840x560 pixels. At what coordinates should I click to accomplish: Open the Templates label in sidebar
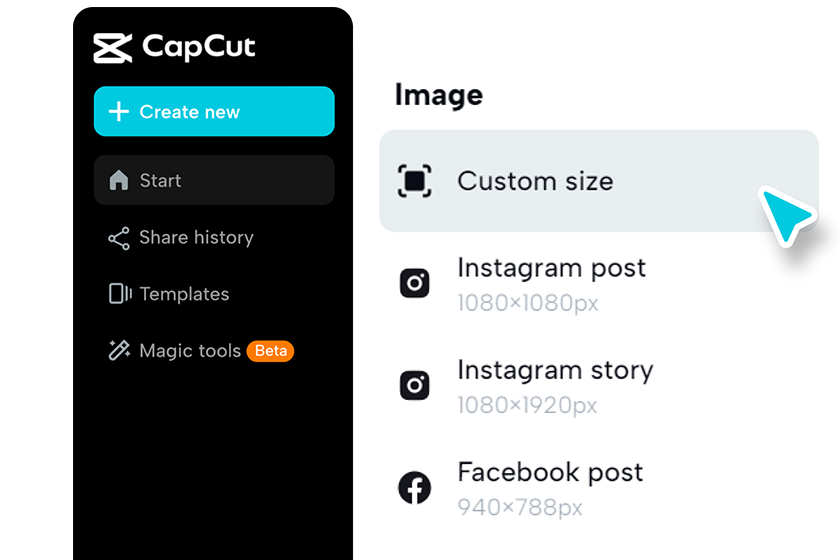click(184, 294)
